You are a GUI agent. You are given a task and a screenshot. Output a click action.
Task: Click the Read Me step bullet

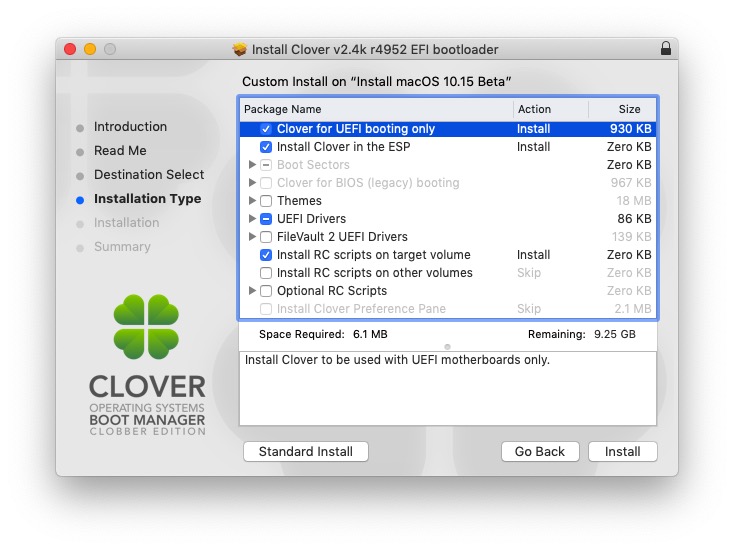coord(80,151)
